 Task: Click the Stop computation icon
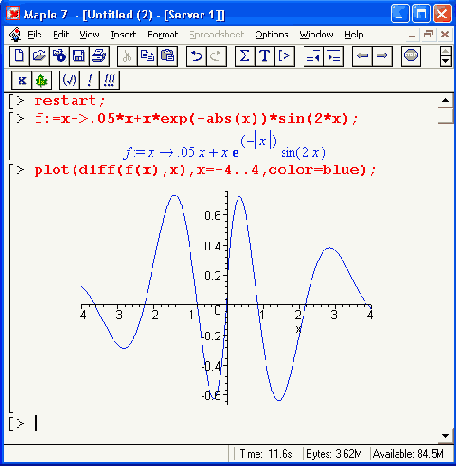coord(411,56)
